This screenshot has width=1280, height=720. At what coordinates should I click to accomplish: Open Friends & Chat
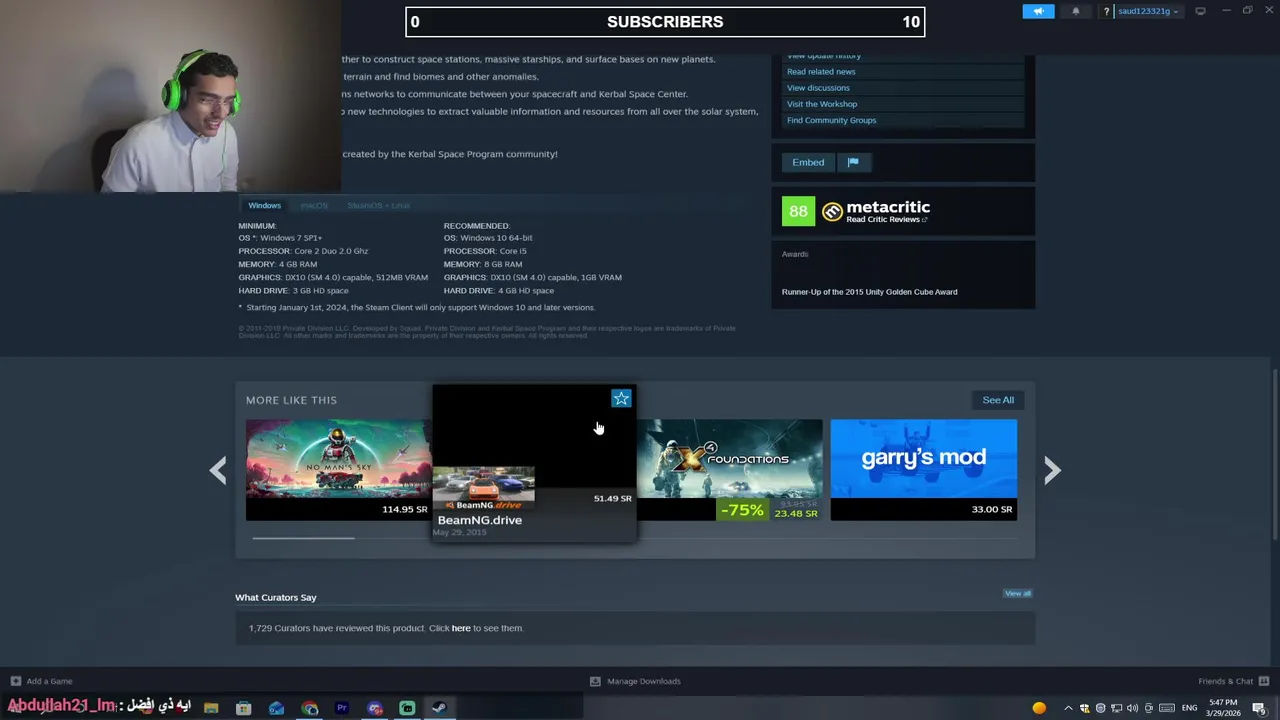pos(1226,681)
